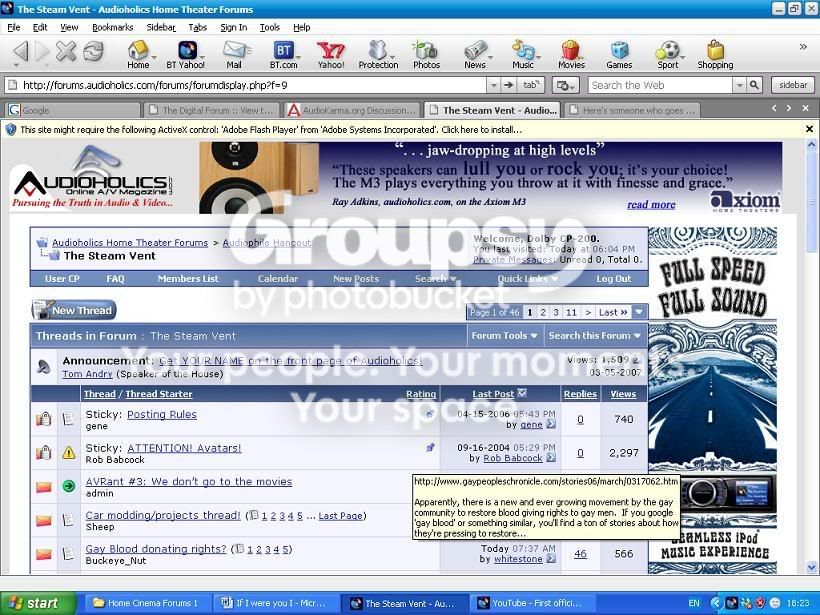Viewport: 820px width, 615px height.
Task: Click the browser Forward arrow
Action: coord(42,51)
